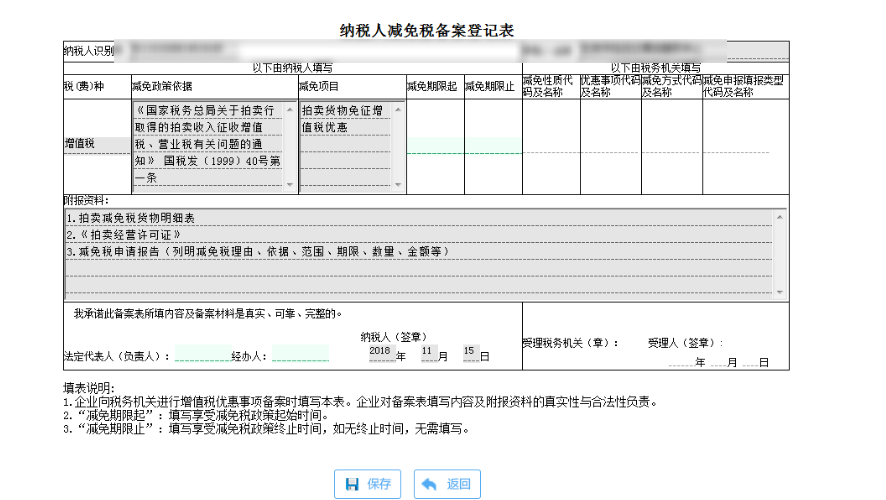886x500 pixels.
Task: Click scroll down arrow in 附报资料 list
Action: pos(780,292)
